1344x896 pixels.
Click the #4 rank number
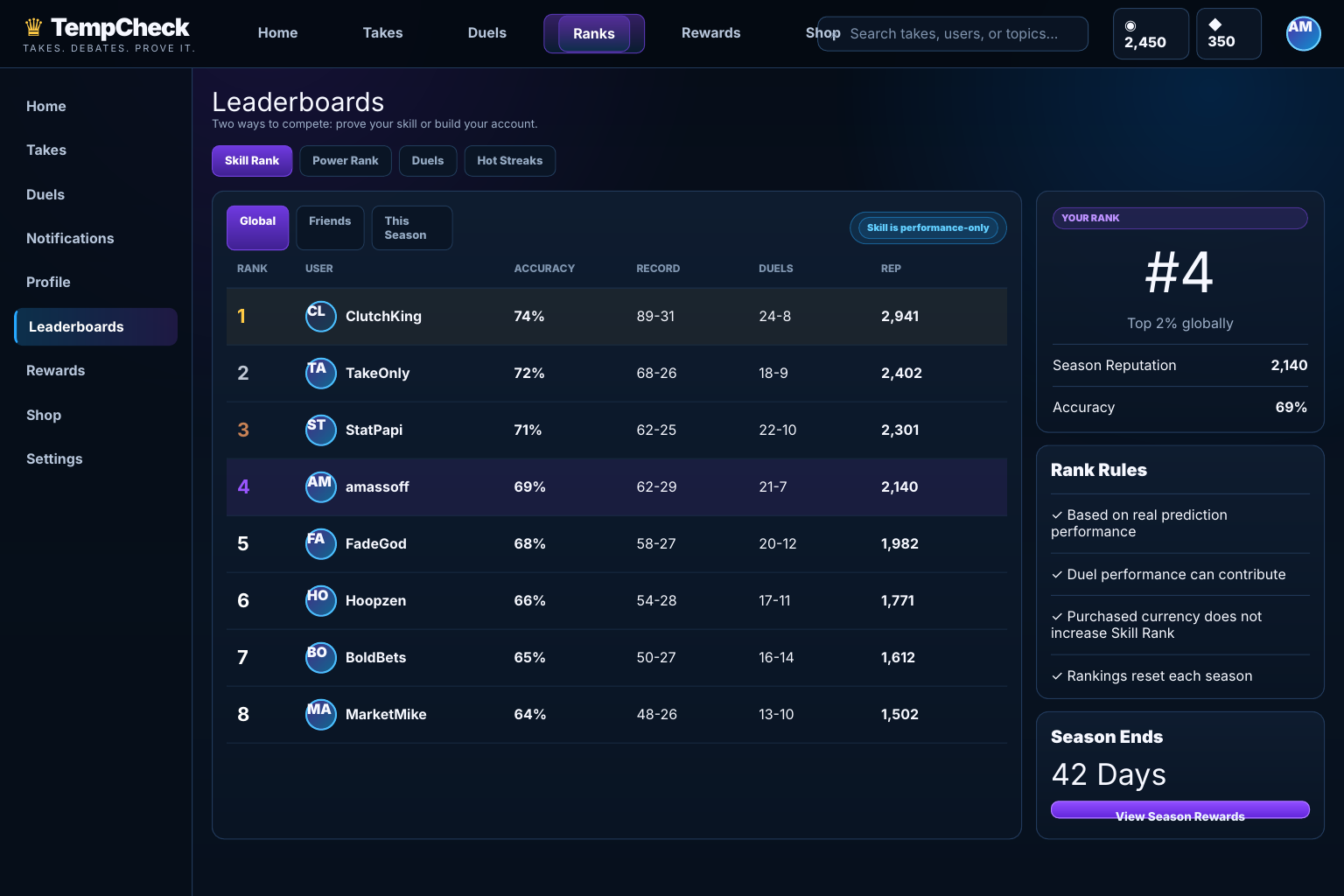point(1179,272)
